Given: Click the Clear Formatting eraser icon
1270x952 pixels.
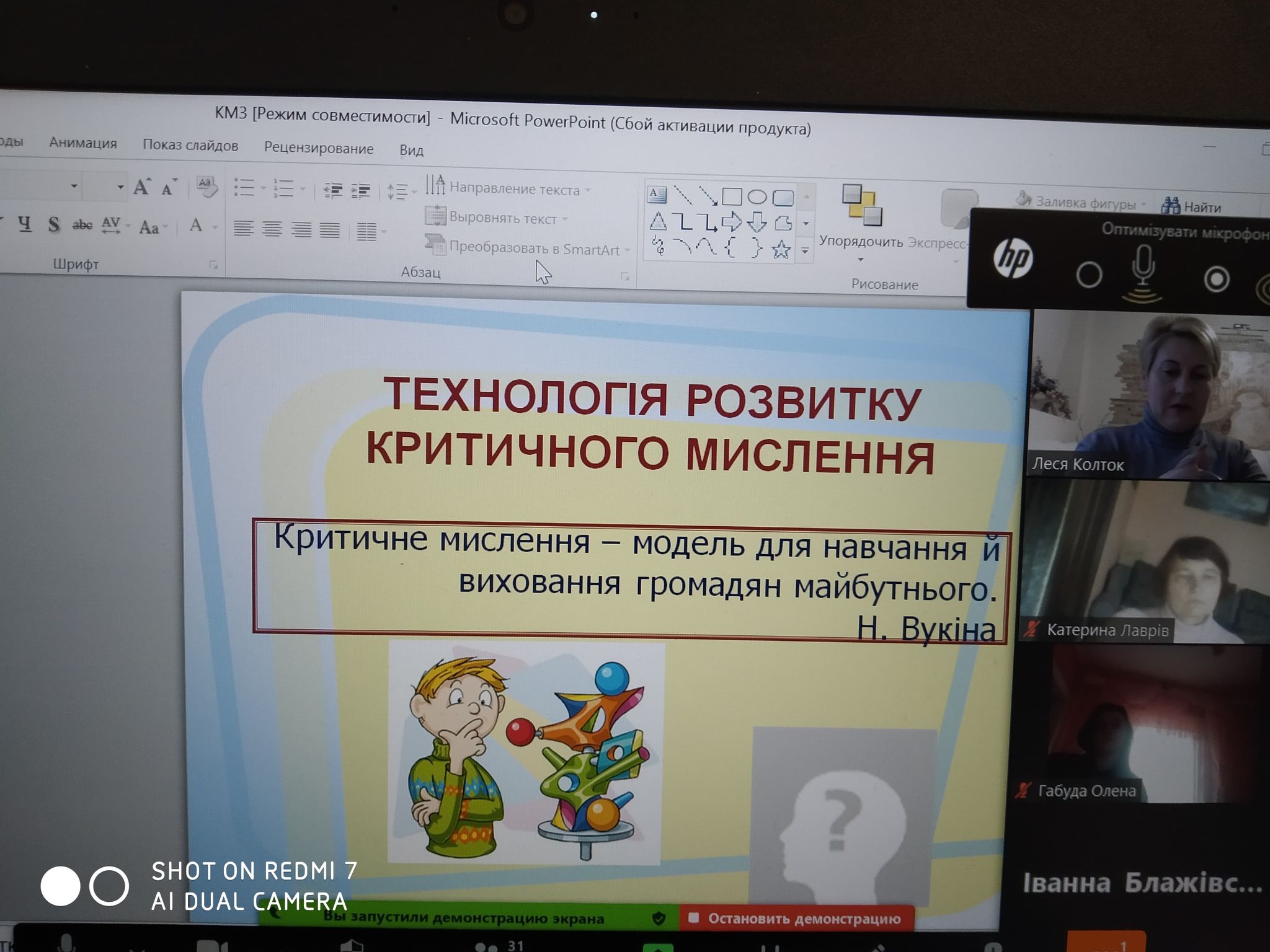Looking at the screenshot, I should click(206, 187).
